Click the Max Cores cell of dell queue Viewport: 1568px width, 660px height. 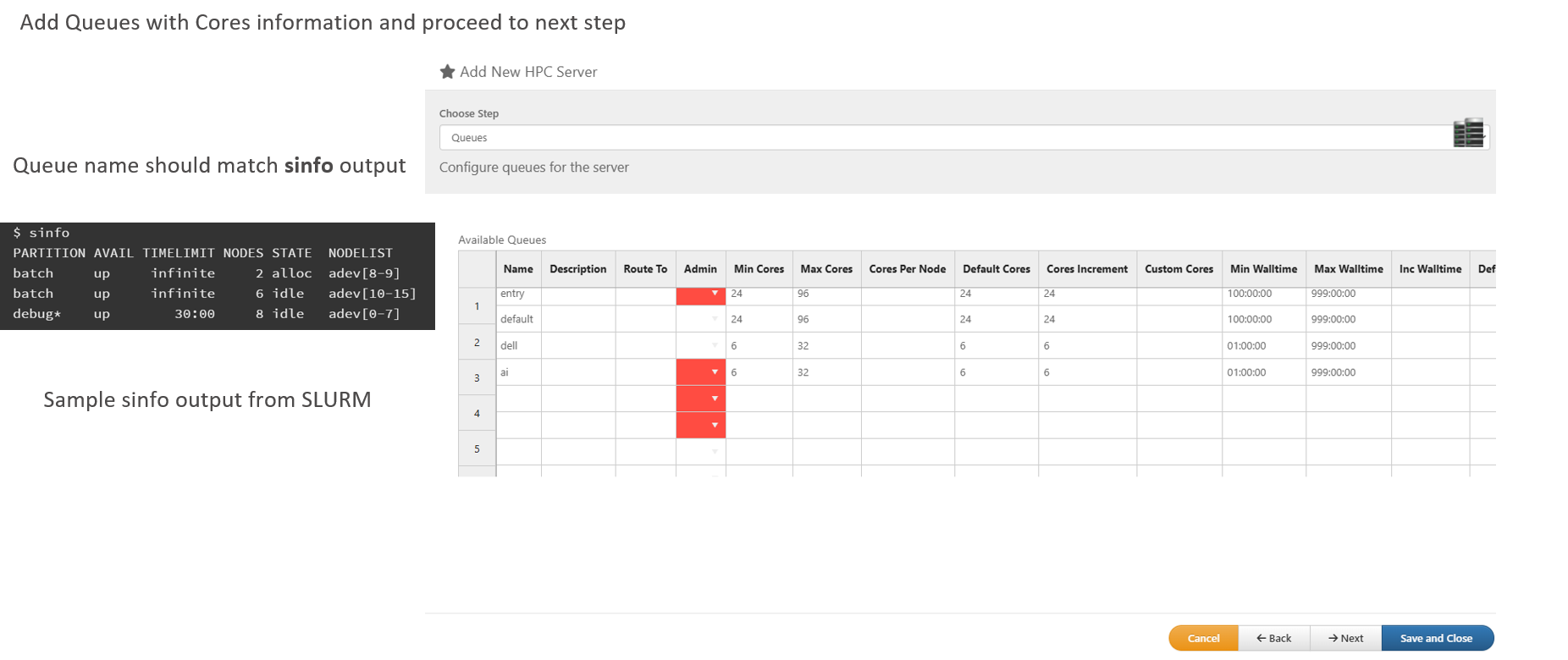pyautogui.click(x=826, y=346)
